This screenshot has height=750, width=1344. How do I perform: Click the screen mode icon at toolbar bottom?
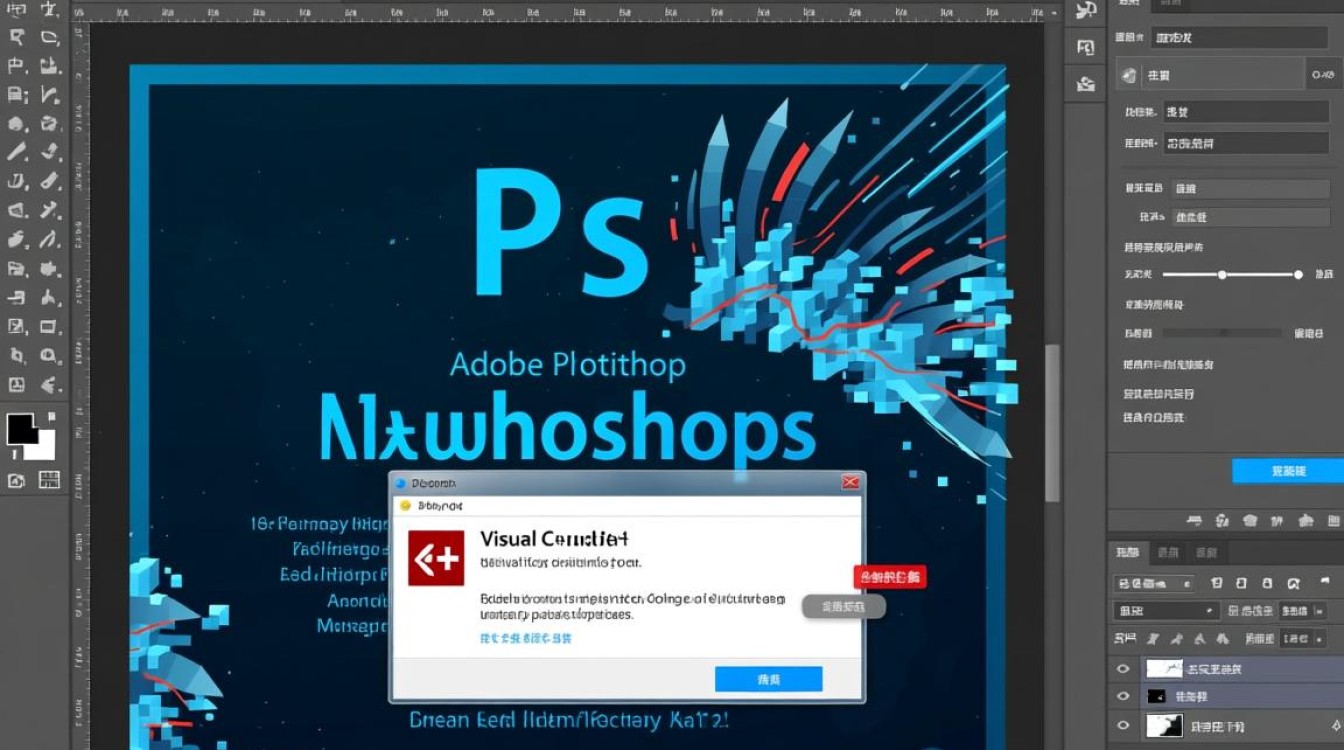click(49, 481)
